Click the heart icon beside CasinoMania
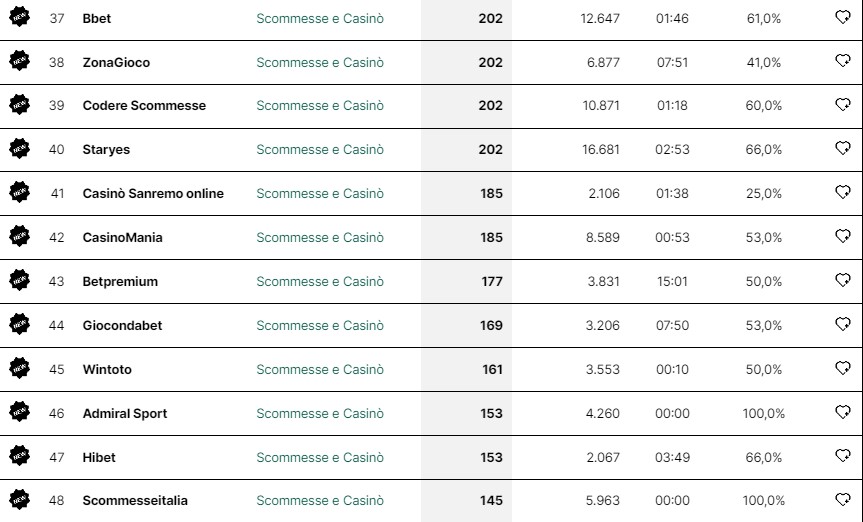This screenshot has height=522, width=863. coord(843,236)
